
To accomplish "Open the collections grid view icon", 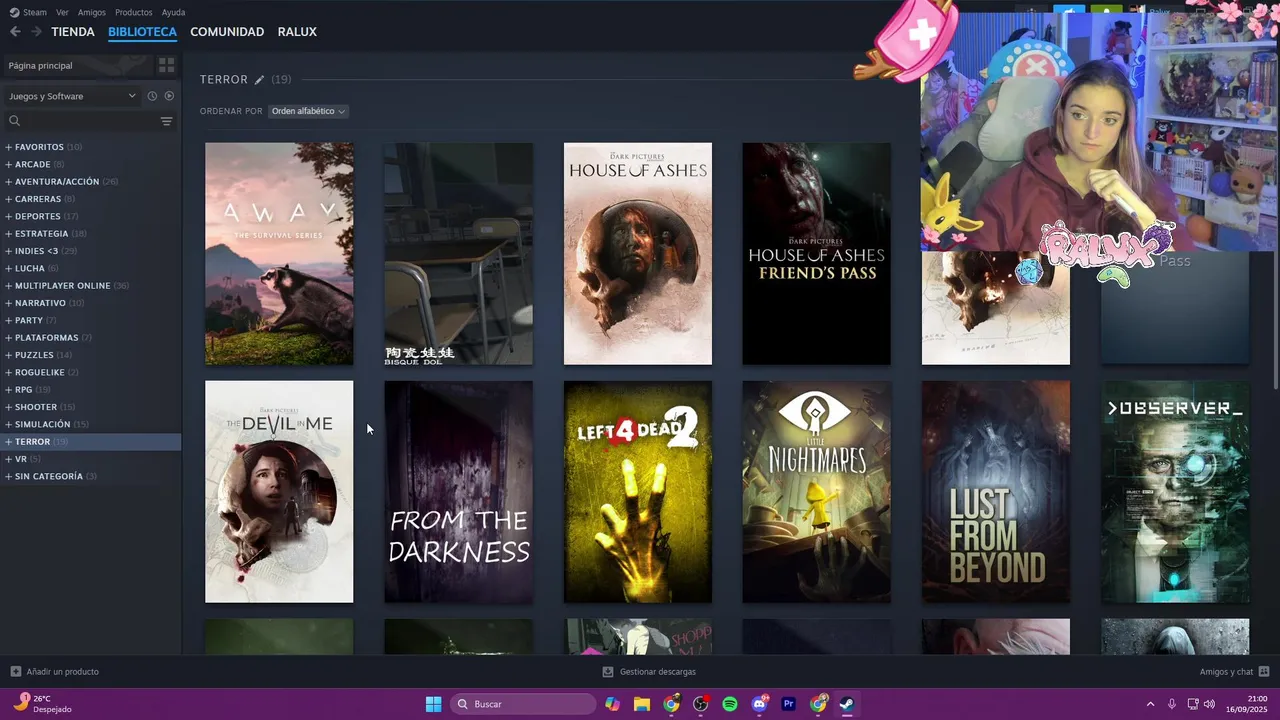I will coord(166,65).
